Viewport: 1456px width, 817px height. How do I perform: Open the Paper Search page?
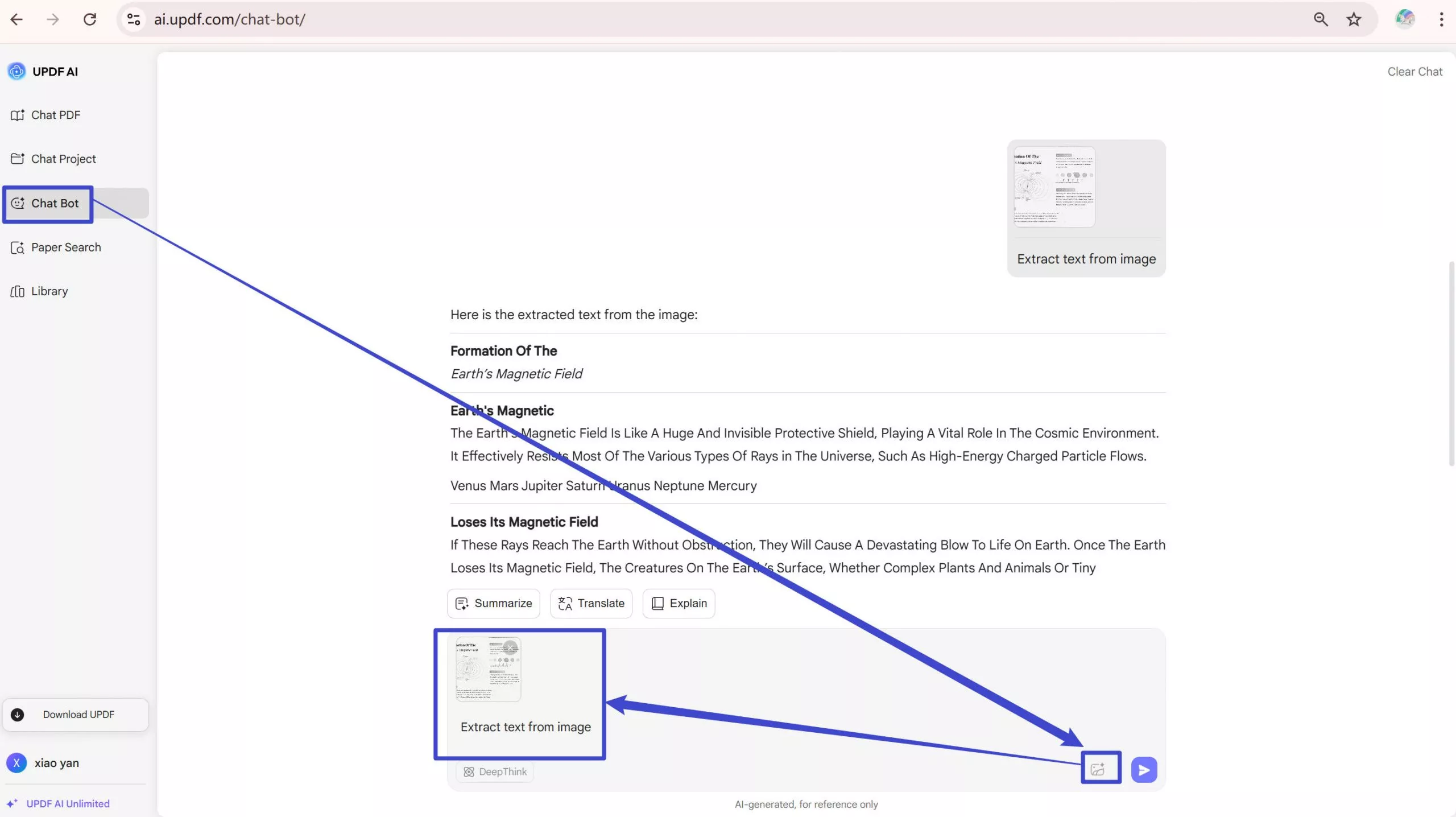tap(65, 247)
